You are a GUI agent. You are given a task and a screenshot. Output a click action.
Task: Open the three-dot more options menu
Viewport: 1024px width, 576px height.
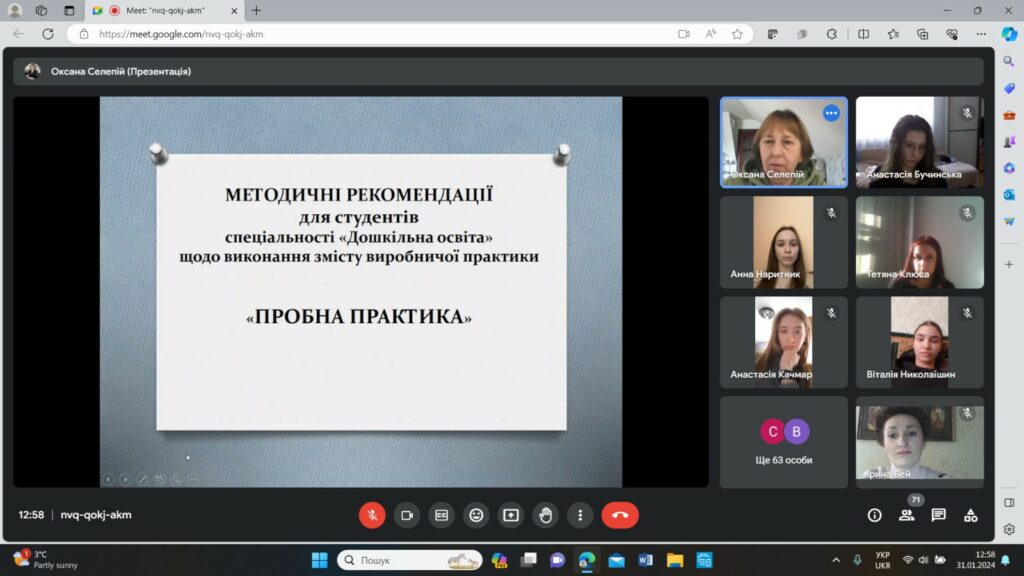point(580,515)
